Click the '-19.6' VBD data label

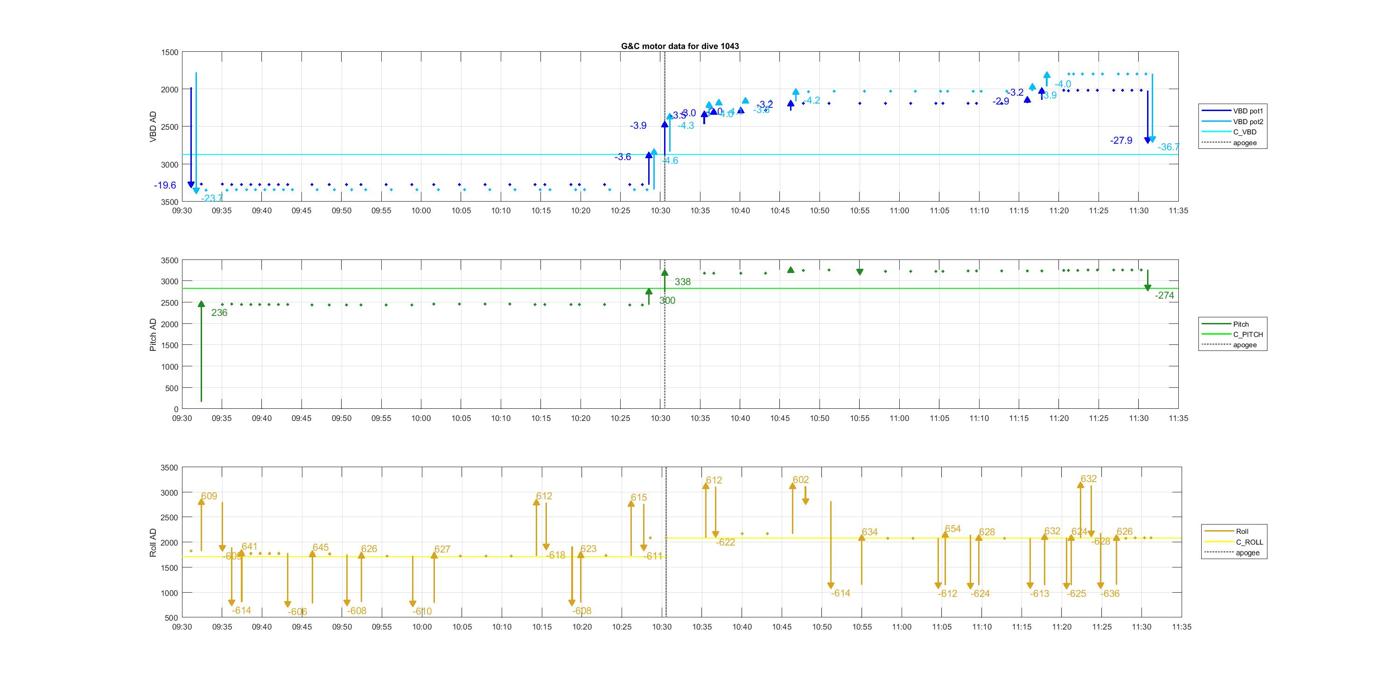coord(165,185)
